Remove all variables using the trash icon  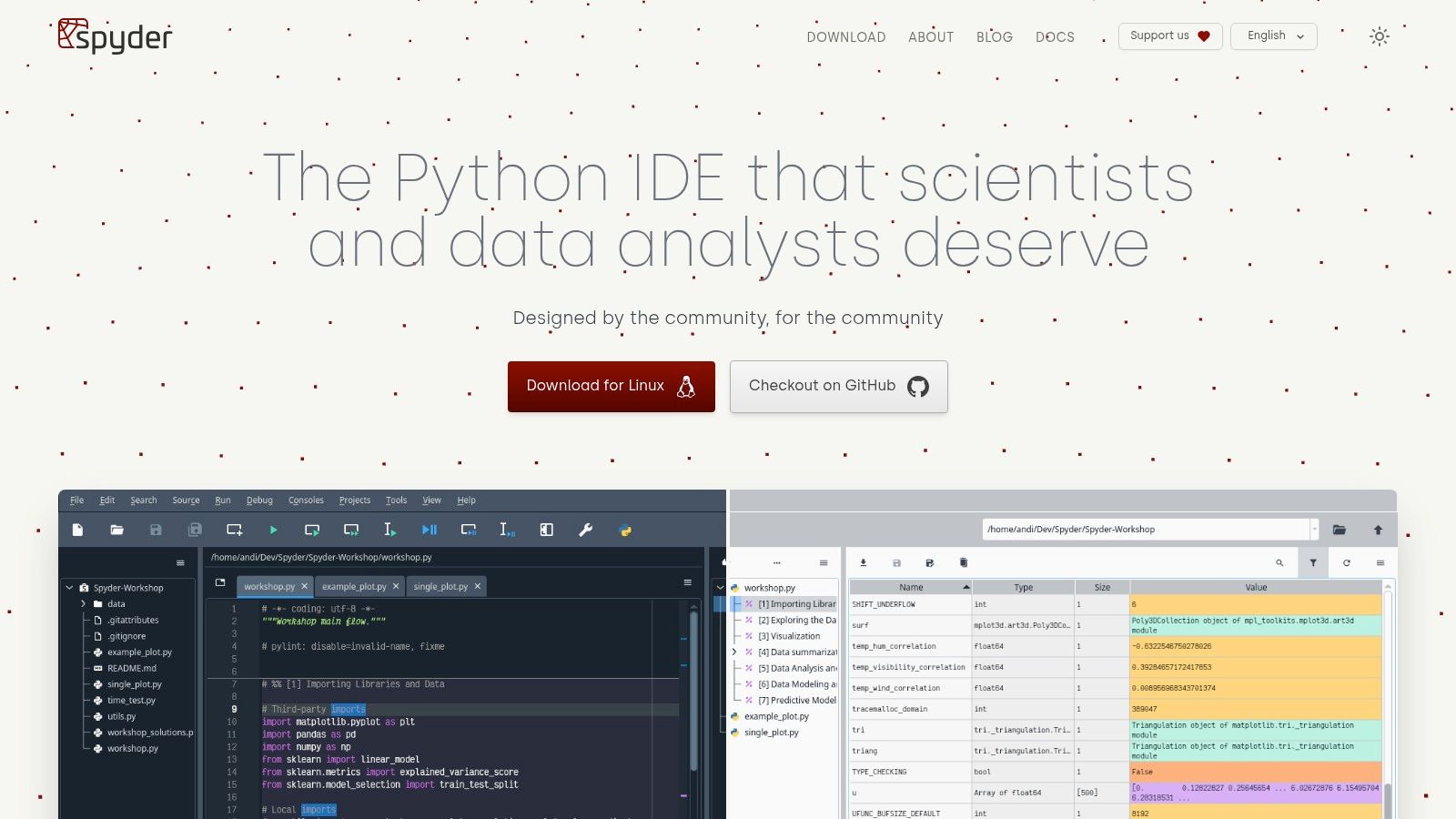click(964, 562)
